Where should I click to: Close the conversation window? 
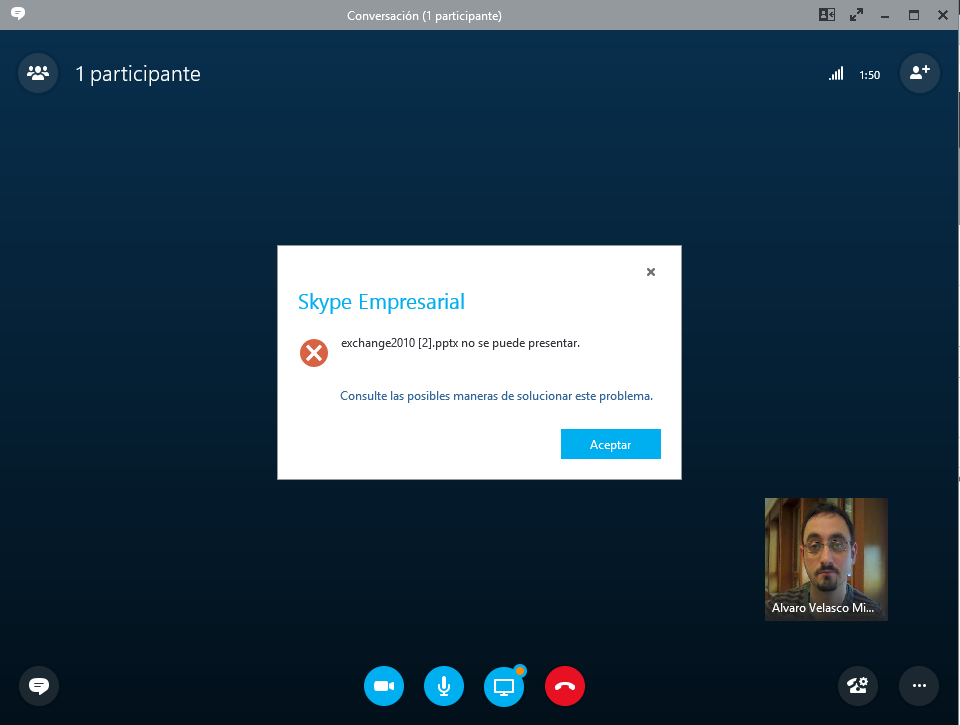[x=943, y=15]
